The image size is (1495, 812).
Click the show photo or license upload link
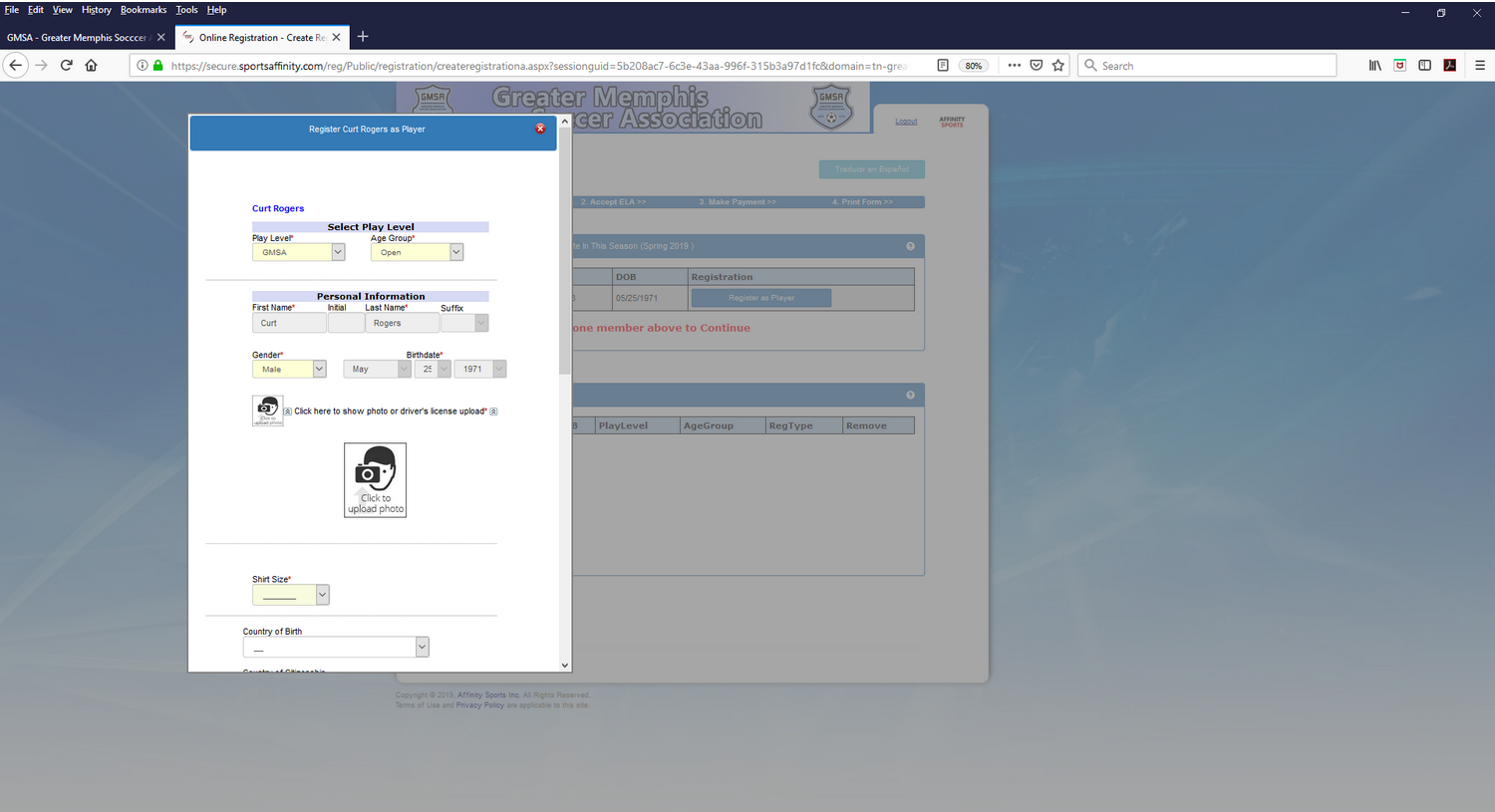pyautogui.click(x=390, y=411)
